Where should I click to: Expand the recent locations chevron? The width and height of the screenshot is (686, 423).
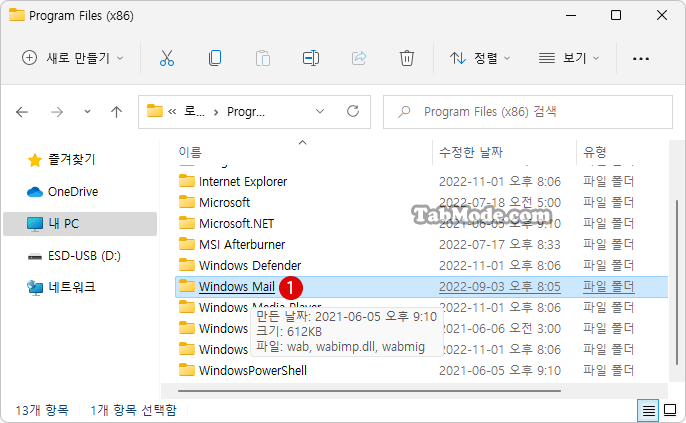[87, 112]
